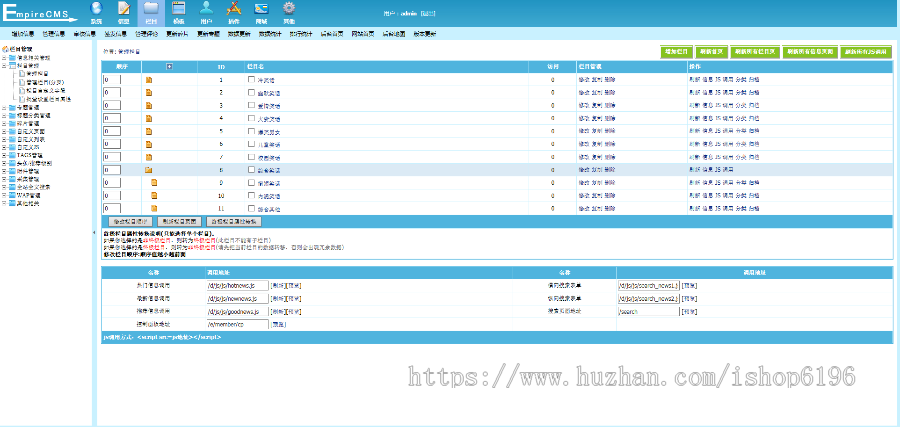Tick the checkbox in row ID 1

point(251,79)
